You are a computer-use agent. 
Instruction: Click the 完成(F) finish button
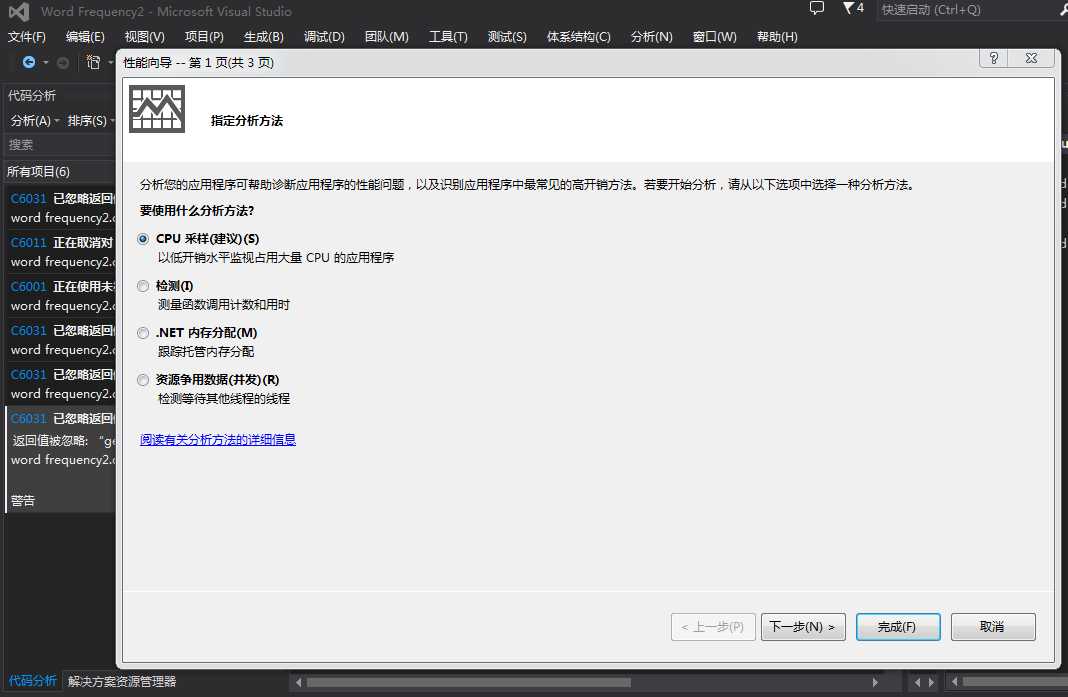898,627
